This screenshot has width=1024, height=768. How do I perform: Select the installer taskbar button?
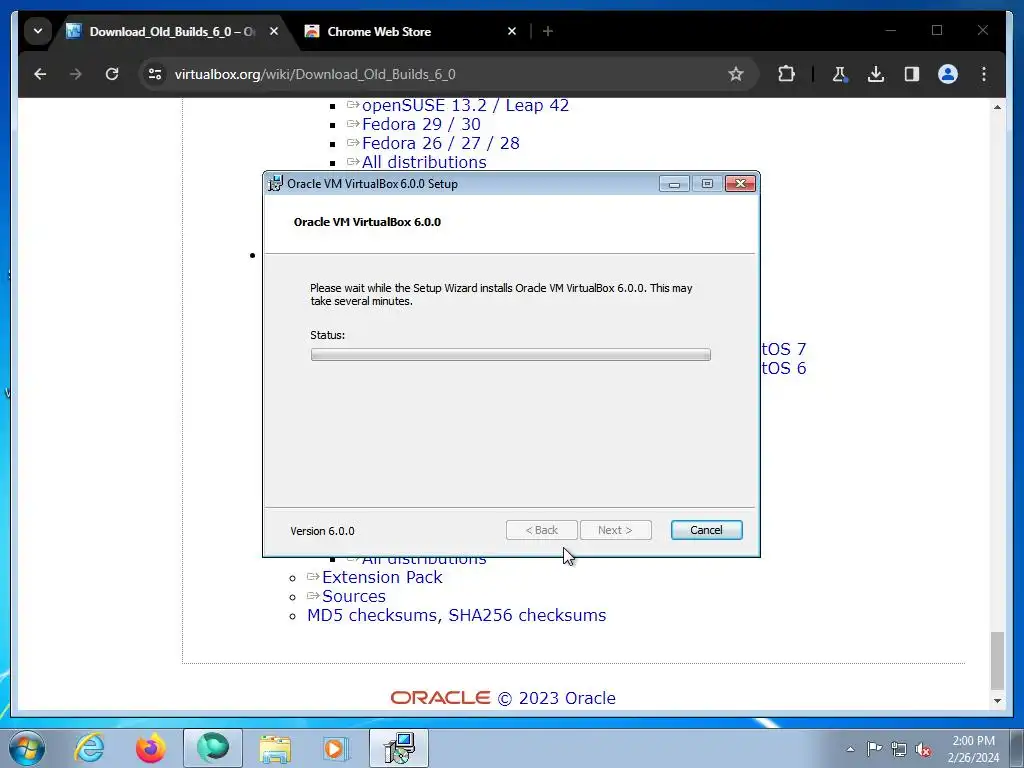tap(399, 748)
